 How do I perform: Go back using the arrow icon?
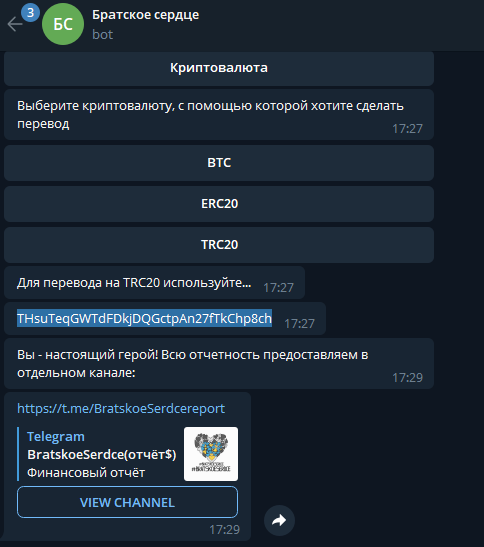point(15,24)
